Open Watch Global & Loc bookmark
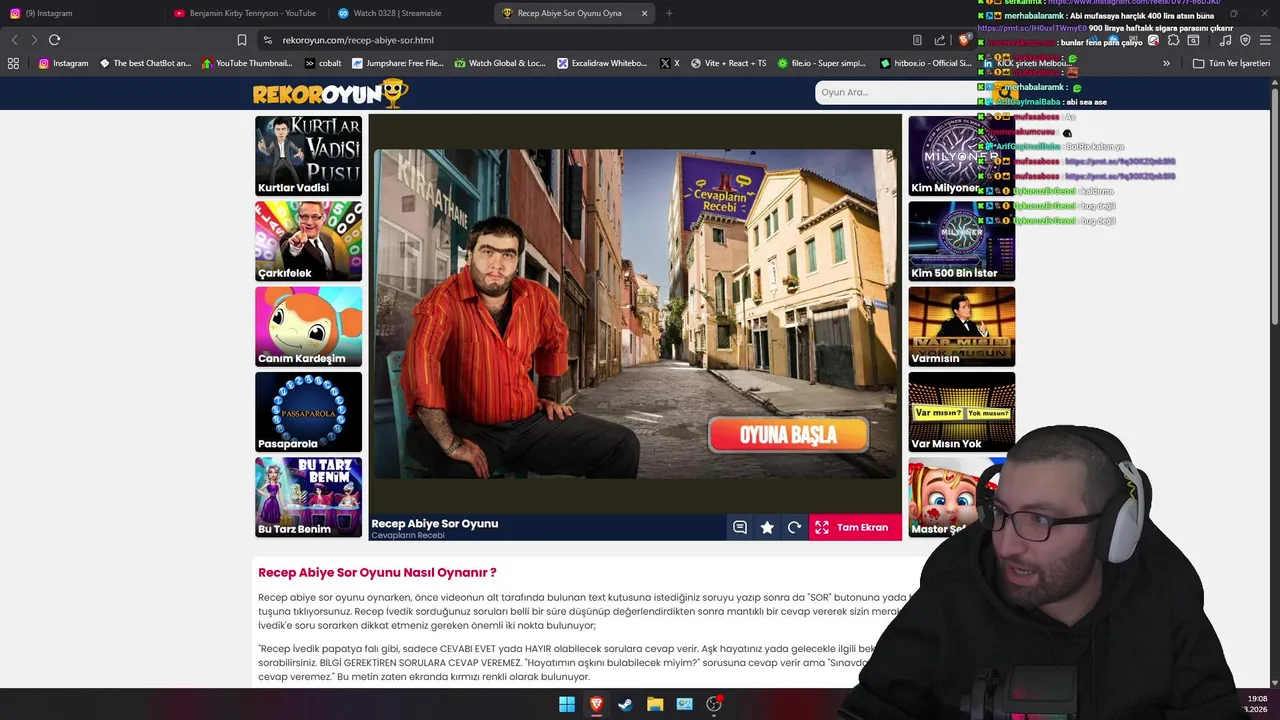 (500, 63)
